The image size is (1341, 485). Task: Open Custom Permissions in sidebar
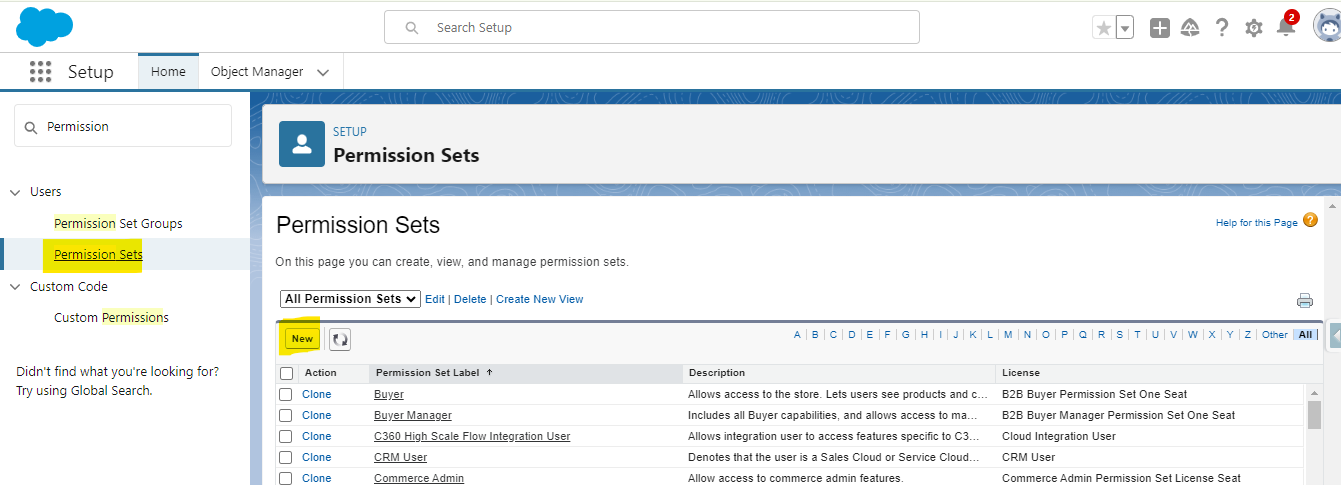(111, 317)
